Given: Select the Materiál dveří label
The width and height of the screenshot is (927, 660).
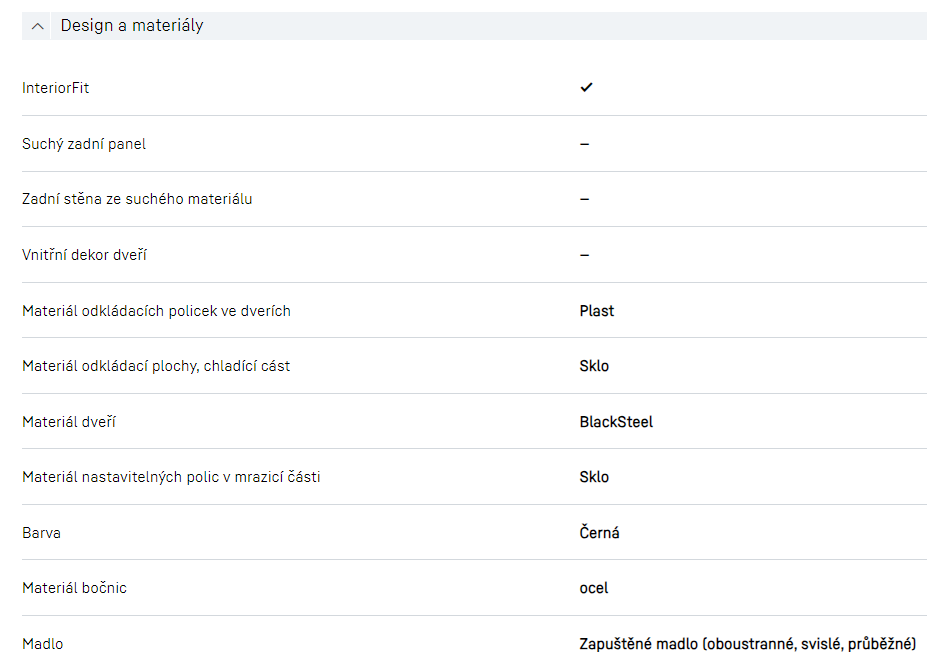Looking at the screenshot, I should 69,422.
